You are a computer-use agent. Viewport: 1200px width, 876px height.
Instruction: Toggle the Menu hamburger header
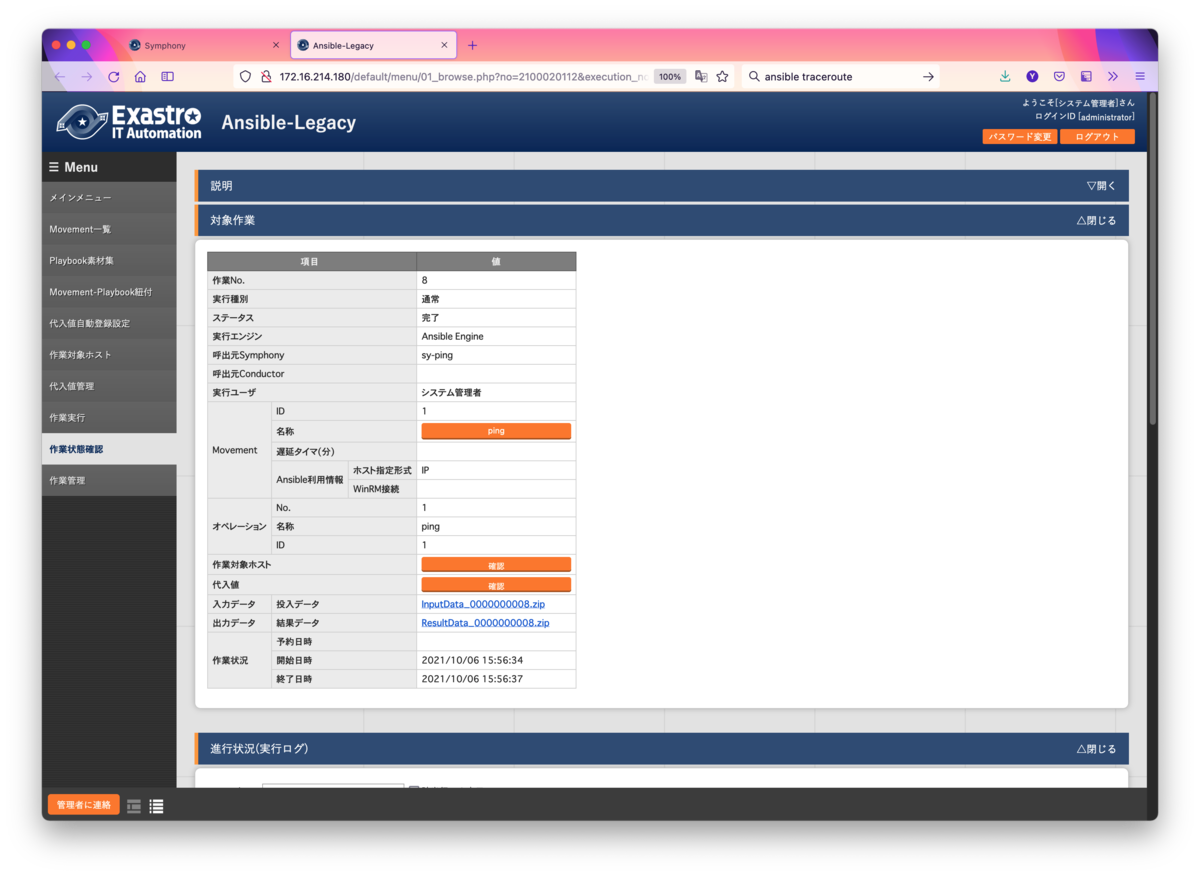coord(109,167)
